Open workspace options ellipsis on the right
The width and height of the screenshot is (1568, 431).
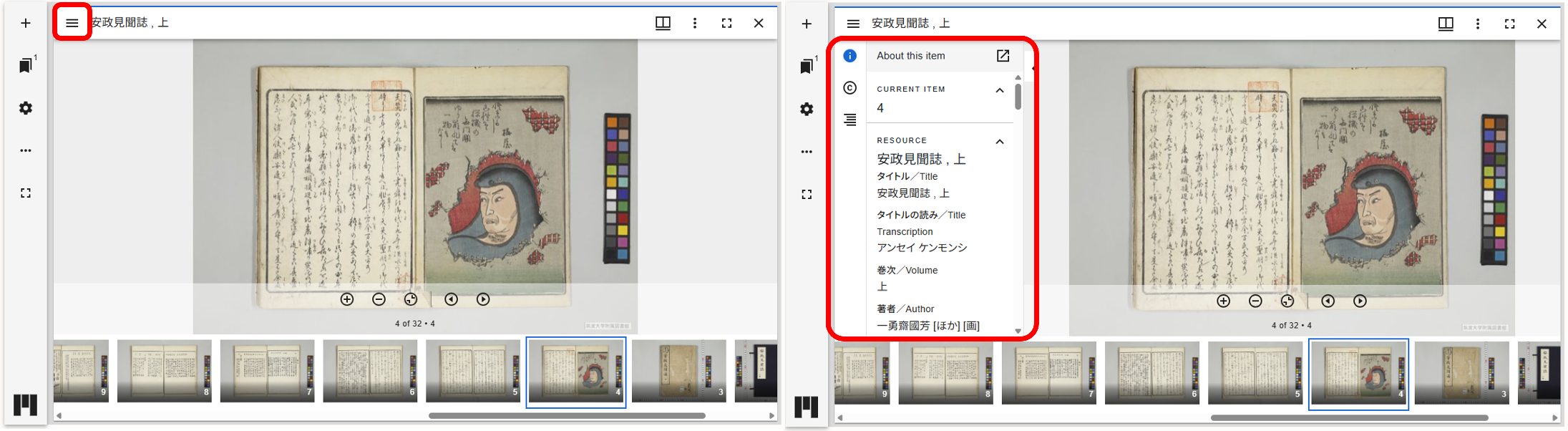tap(807, 151)
